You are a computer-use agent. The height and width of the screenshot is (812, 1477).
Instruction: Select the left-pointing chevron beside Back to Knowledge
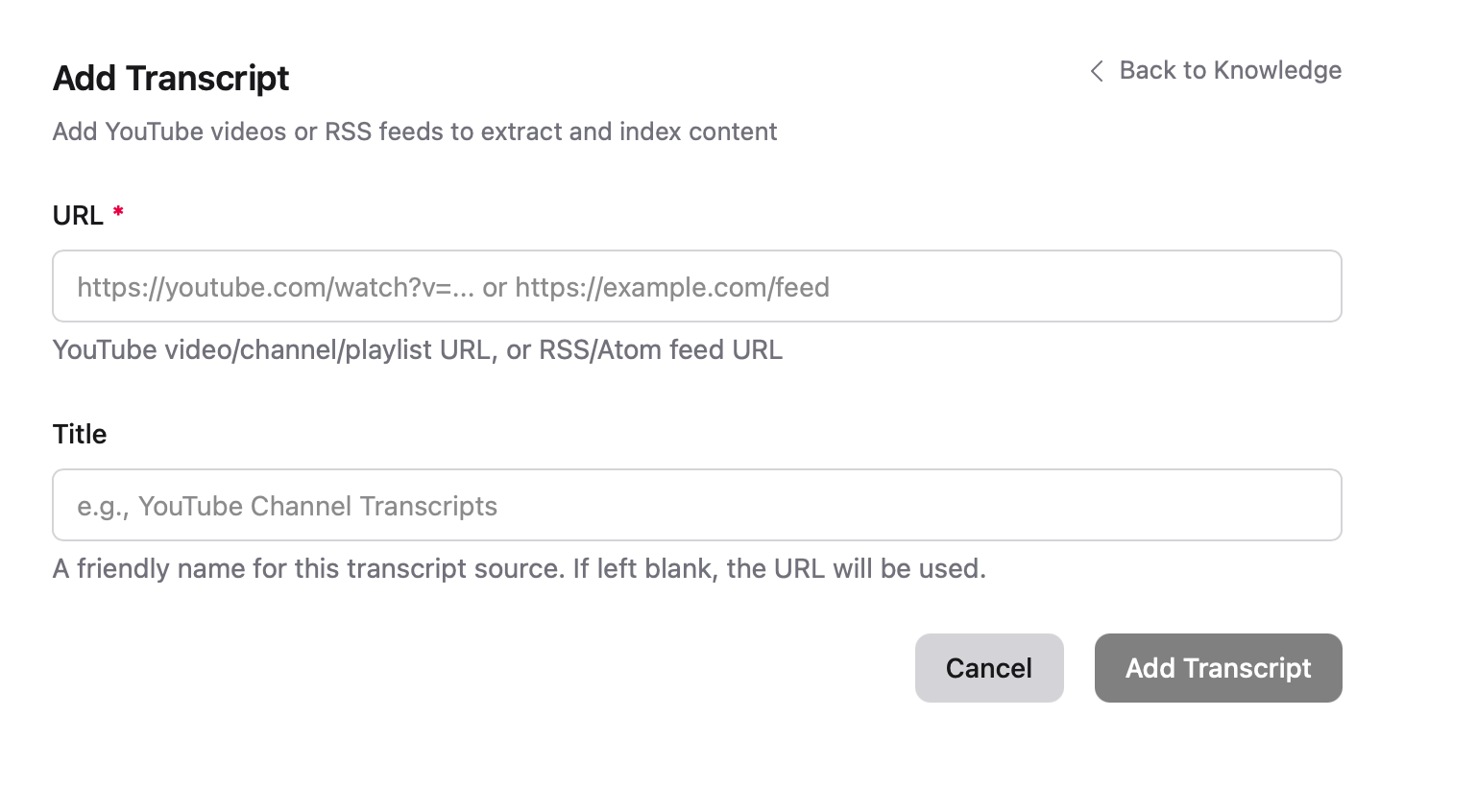click(x=1098, y=70)
